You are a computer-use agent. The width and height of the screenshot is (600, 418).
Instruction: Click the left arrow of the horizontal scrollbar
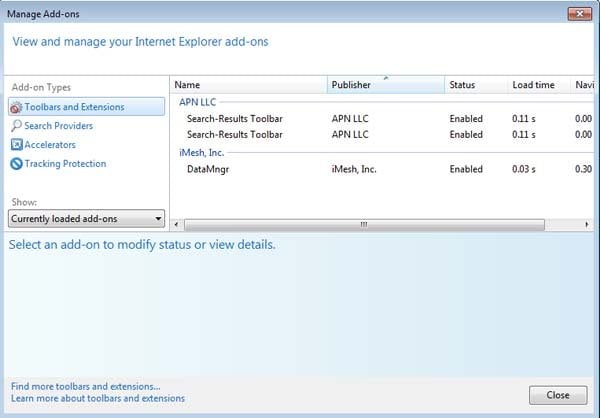(176, 224)
